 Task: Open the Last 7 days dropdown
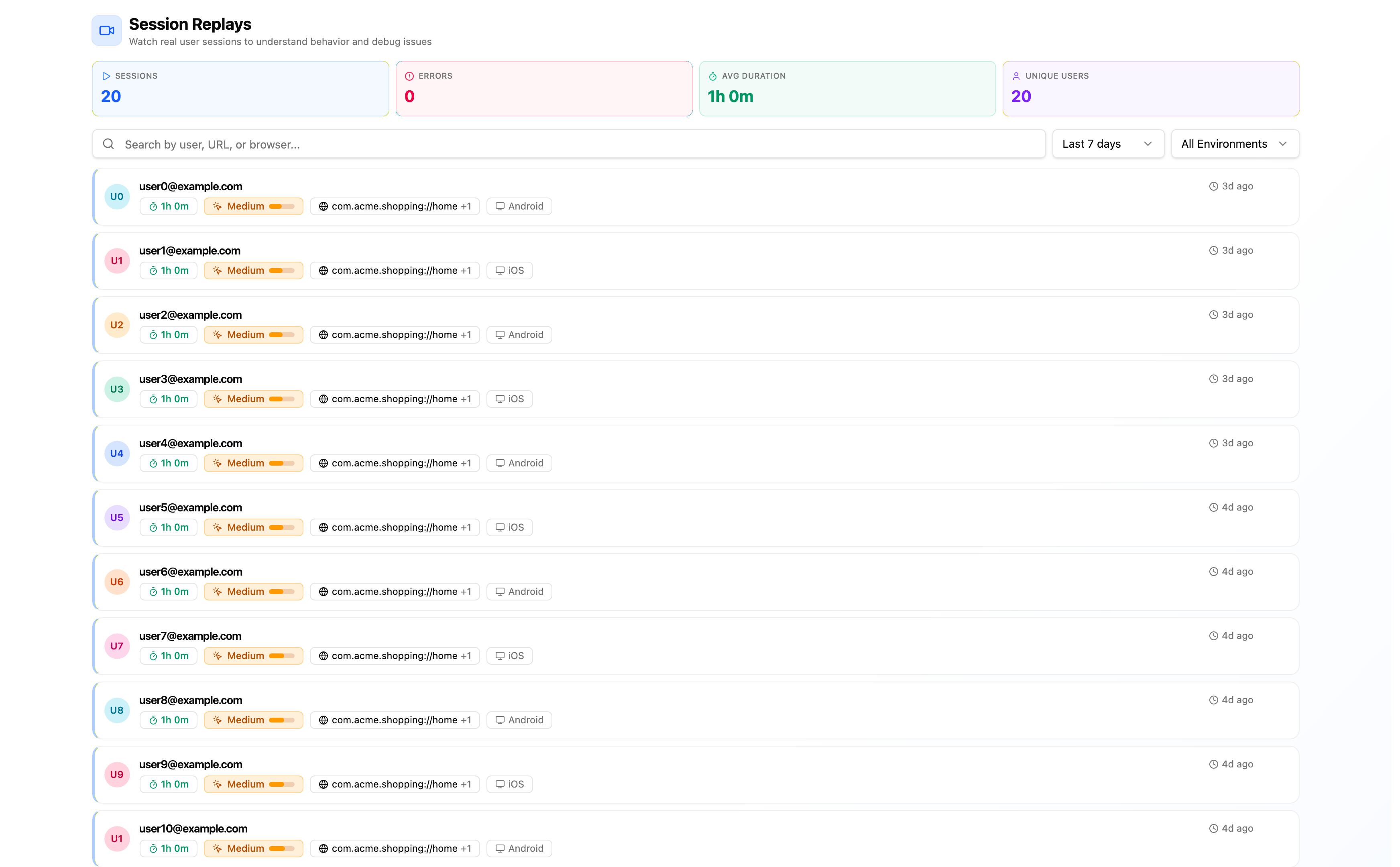pos(1108,144)
